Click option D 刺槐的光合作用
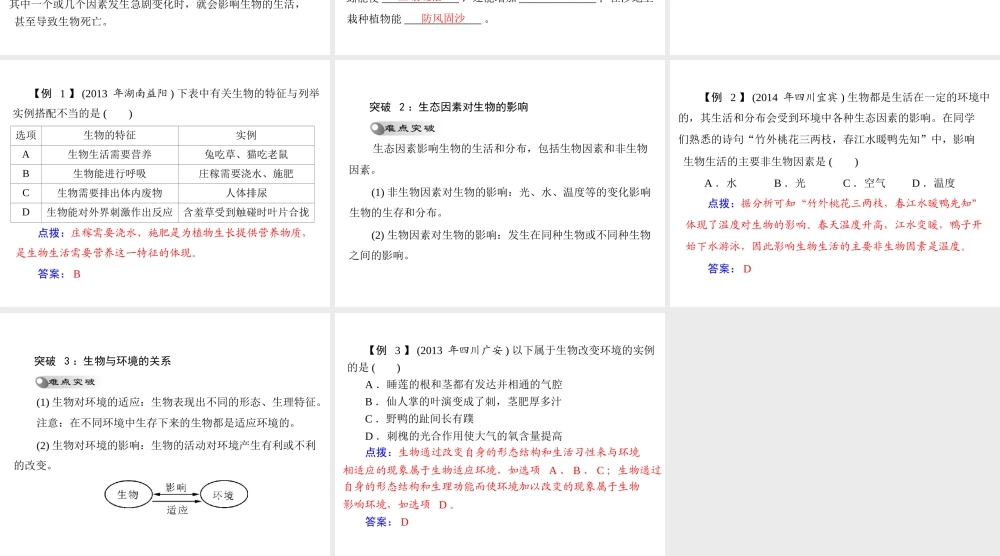This screenshot has height=556, width=1000. pos(464,436)
